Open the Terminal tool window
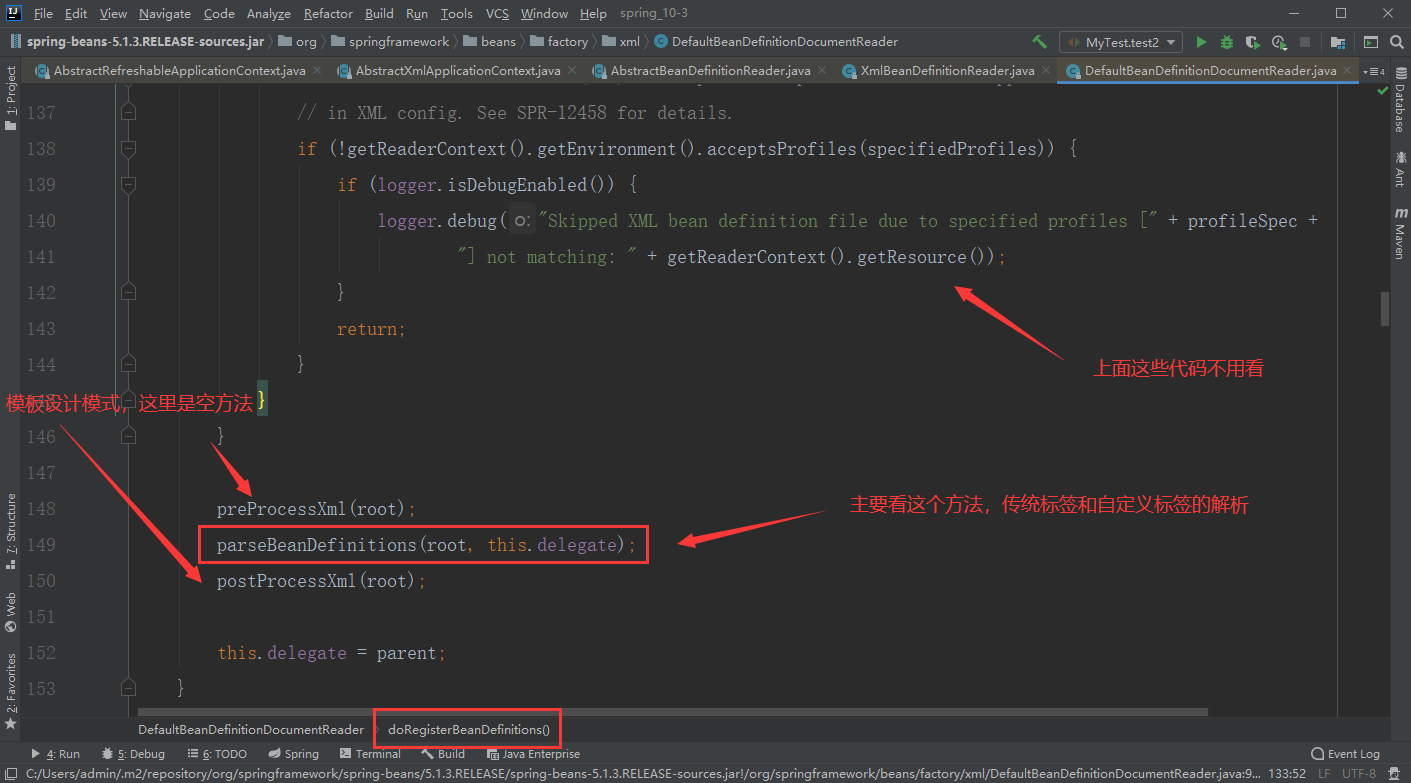The width and height of the screenshot is (1411, 783). (371, 754)
